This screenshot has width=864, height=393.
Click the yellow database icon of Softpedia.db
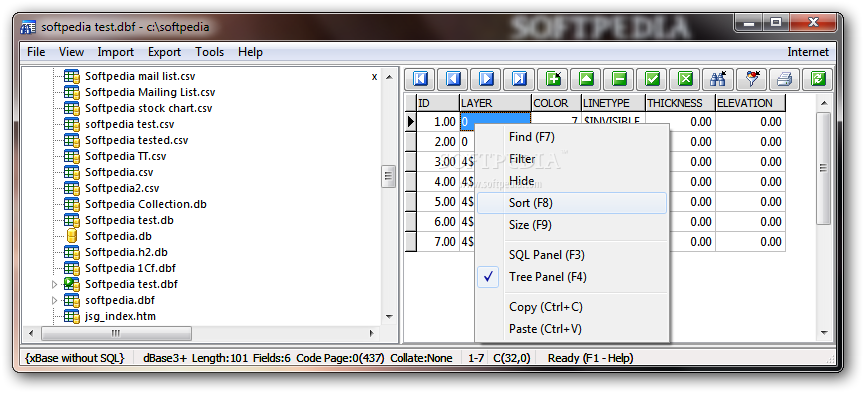tap(72, 236)
